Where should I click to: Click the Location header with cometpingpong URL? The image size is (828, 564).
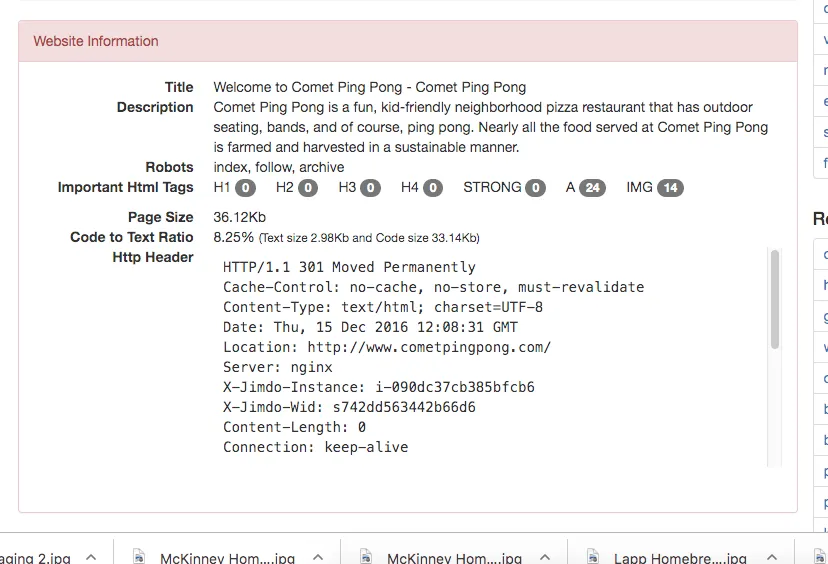click(387, 347)
